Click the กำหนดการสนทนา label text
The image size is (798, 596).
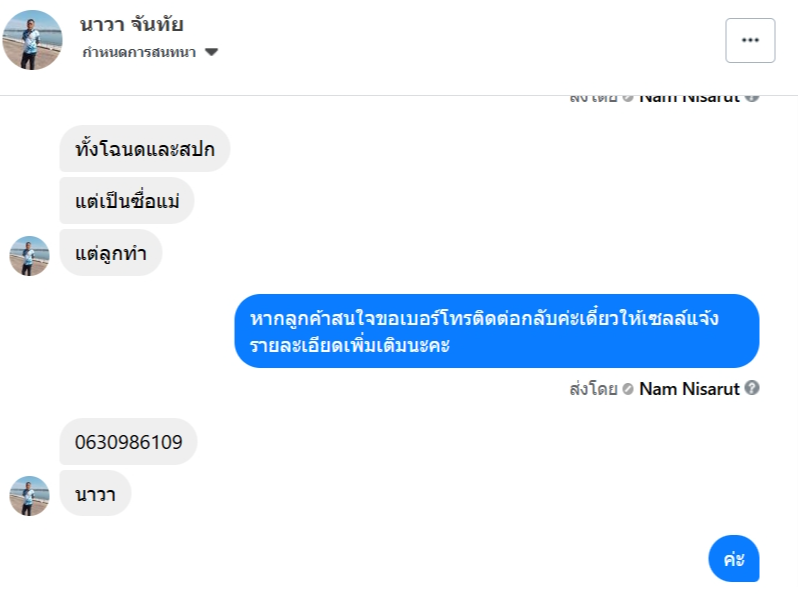tap(139, 52)
